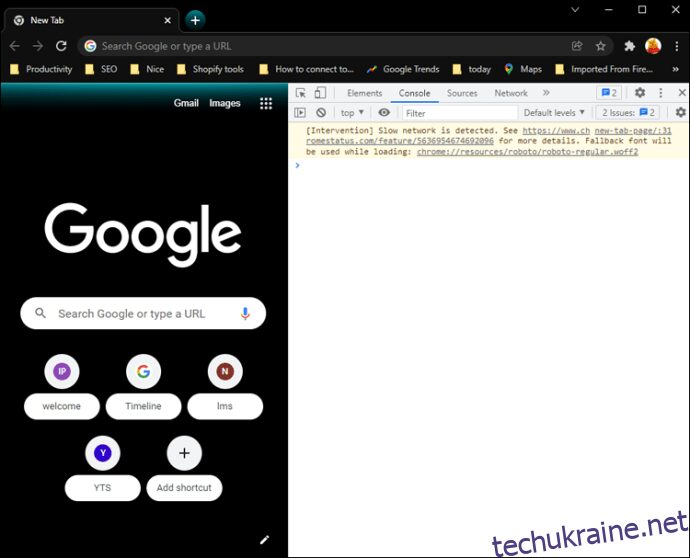Open the Maps bookmark
This screenshot has height=558, width=690.
pos(523,69)
